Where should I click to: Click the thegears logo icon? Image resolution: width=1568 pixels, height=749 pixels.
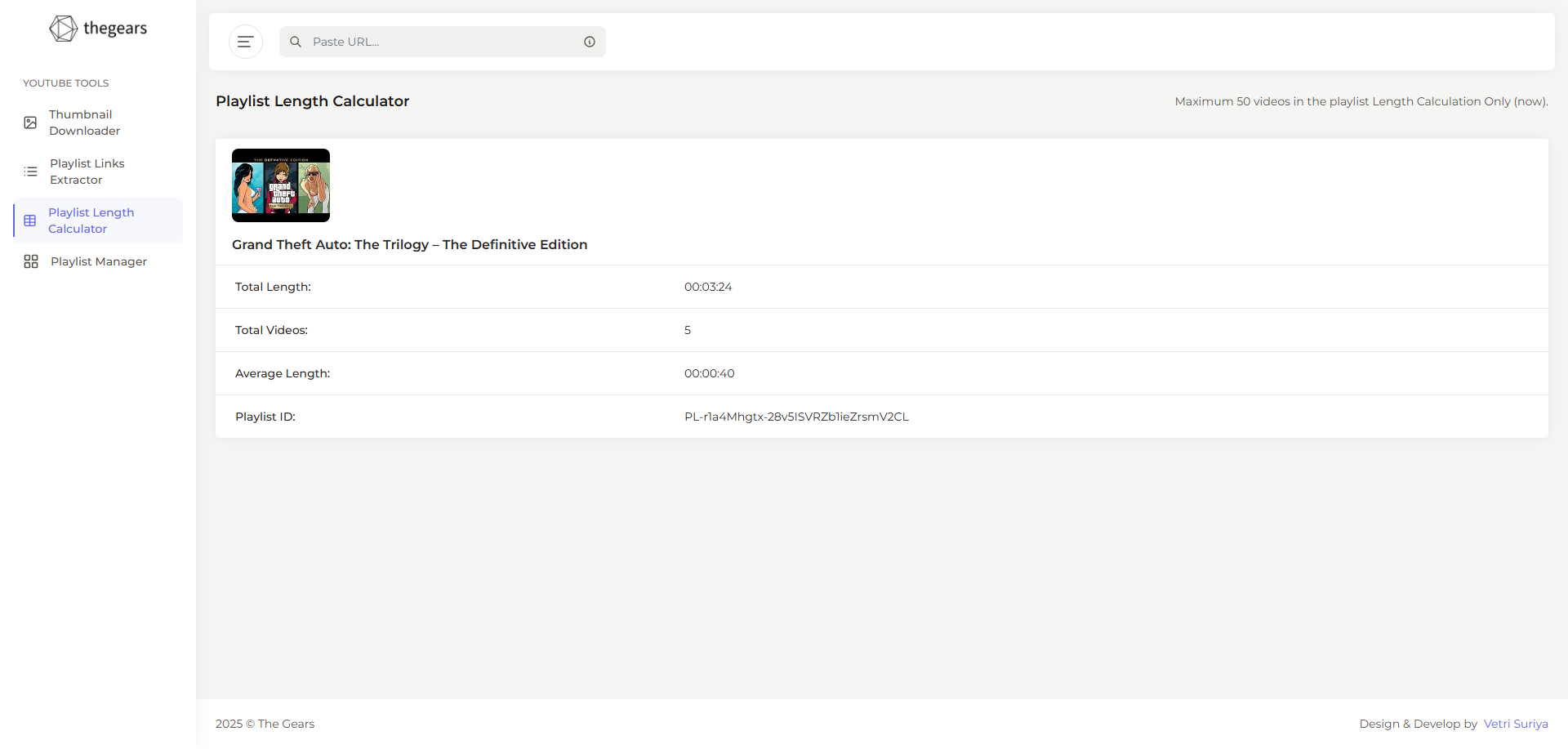point(63,29)
